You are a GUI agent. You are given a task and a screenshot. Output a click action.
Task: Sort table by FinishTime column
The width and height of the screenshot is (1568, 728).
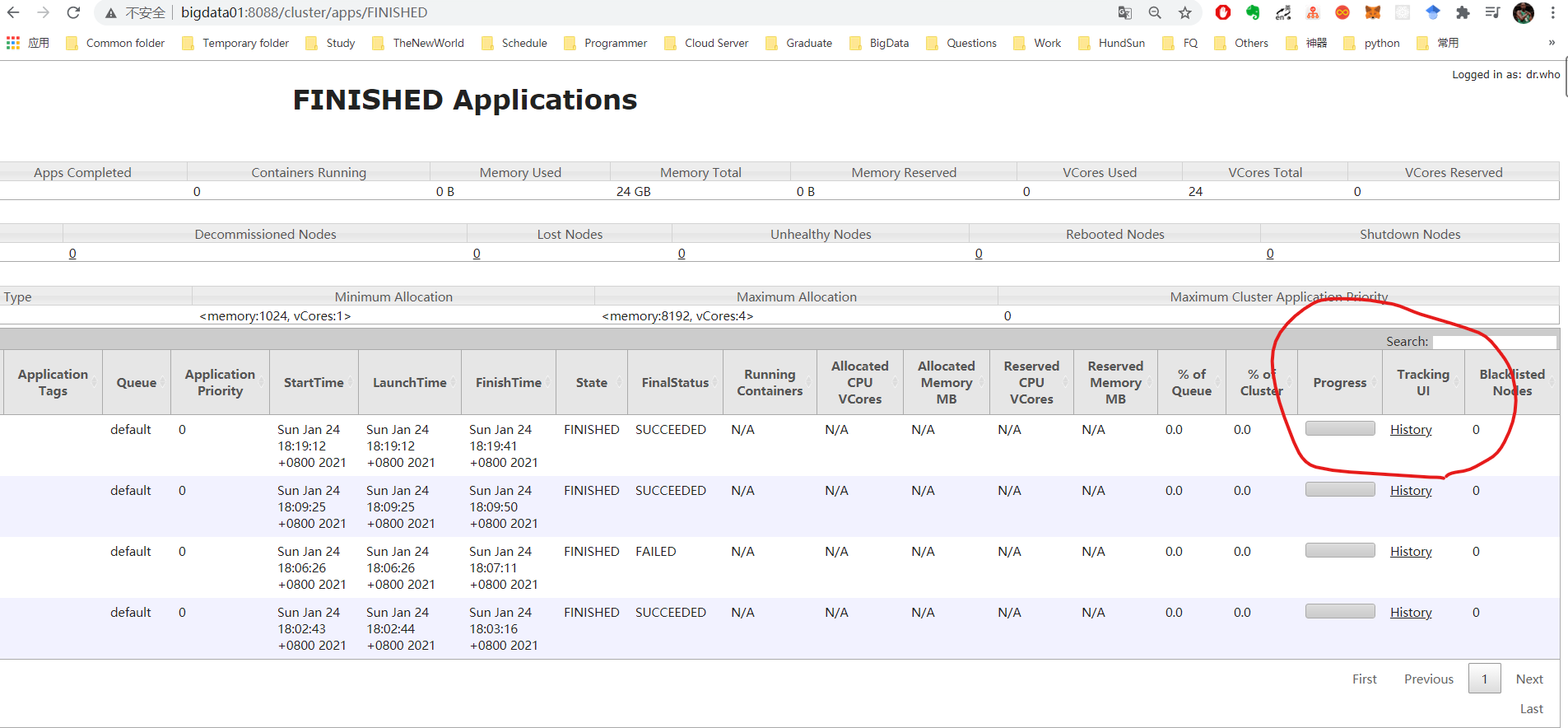509,382
